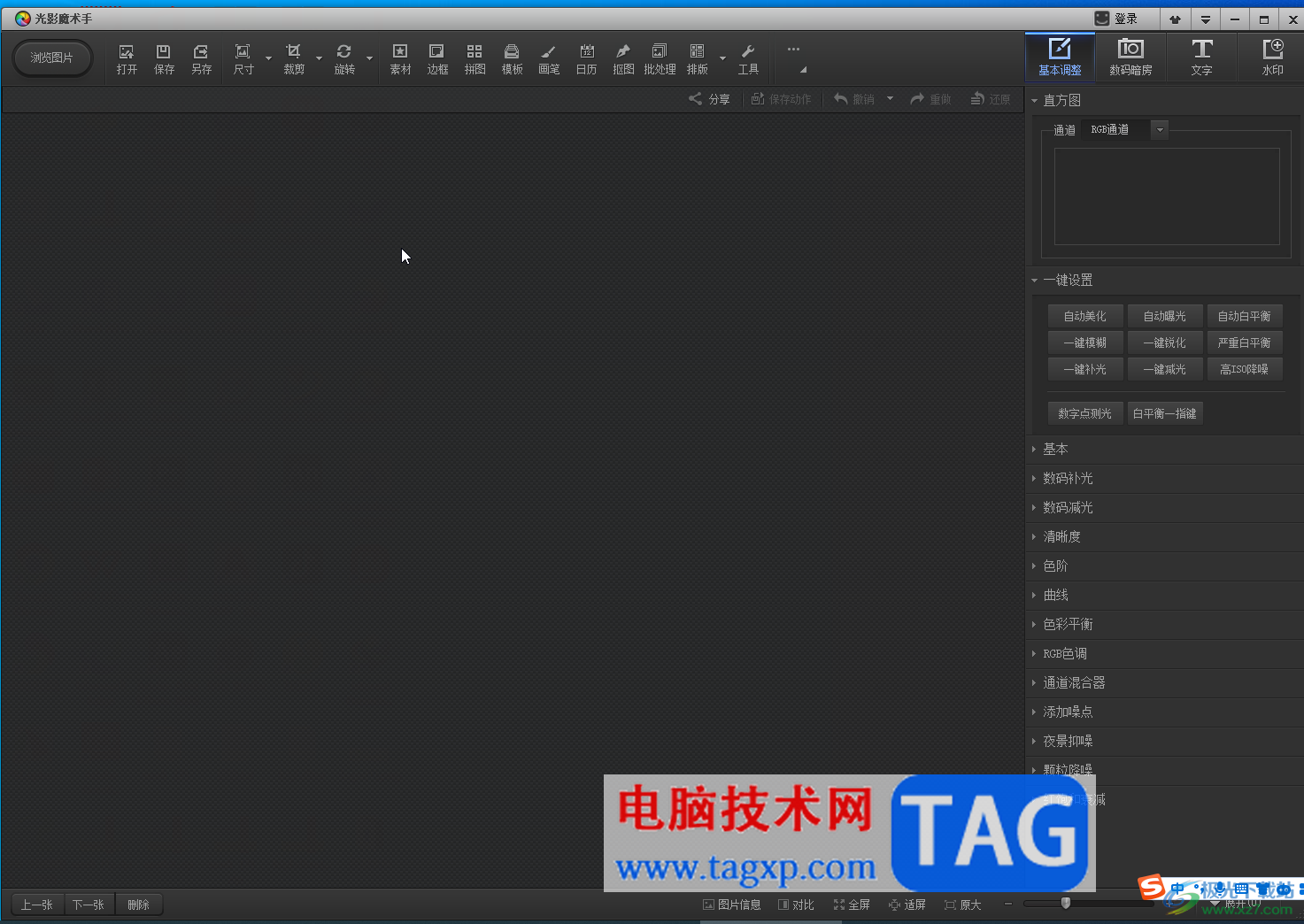Open the 工具 tools menu
Image resolution: width=1304 pixels, height=924 pixels.
click(748, 59)
